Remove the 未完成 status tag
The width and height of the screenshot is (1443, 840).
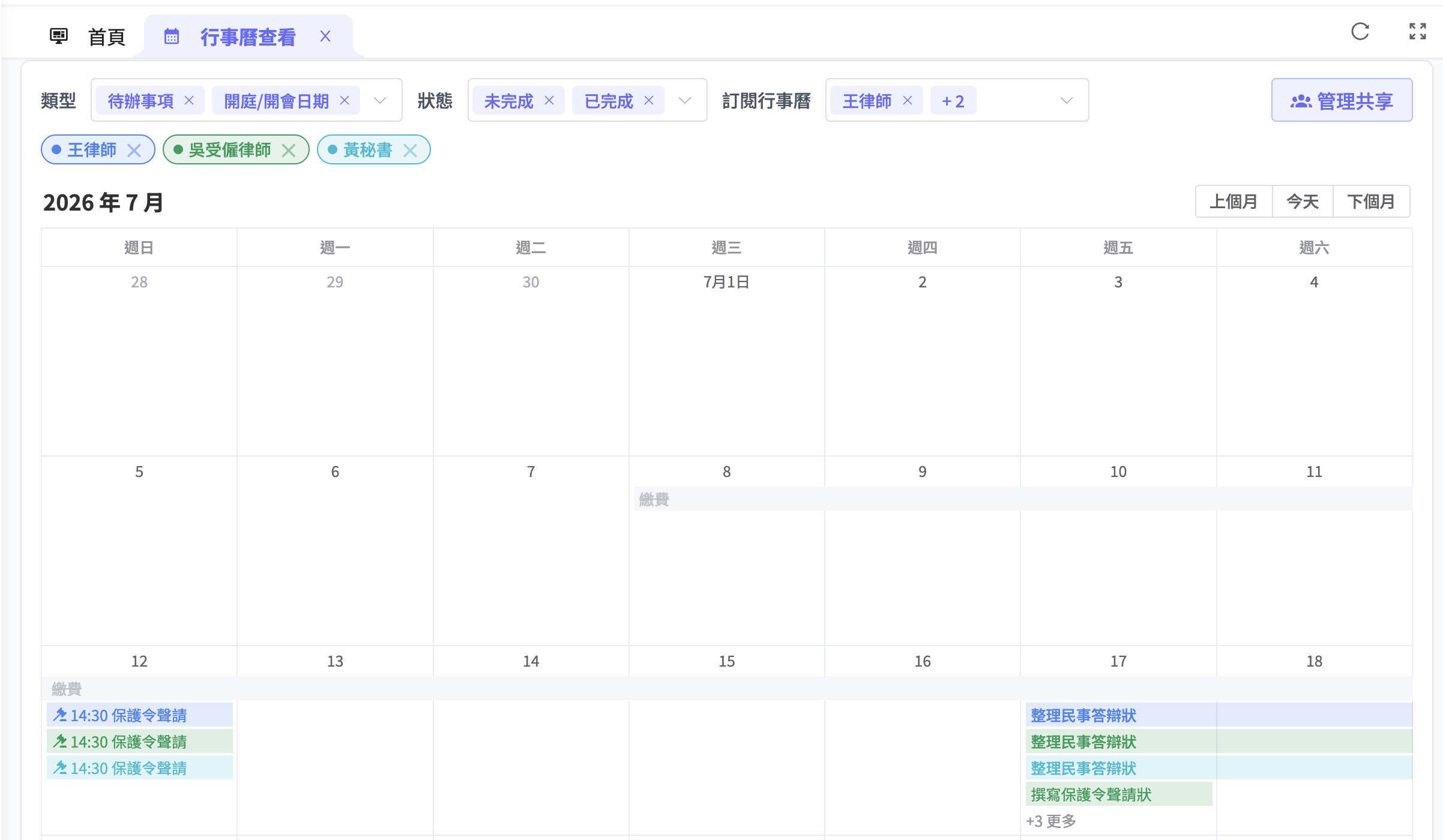(x=549, y=100)
